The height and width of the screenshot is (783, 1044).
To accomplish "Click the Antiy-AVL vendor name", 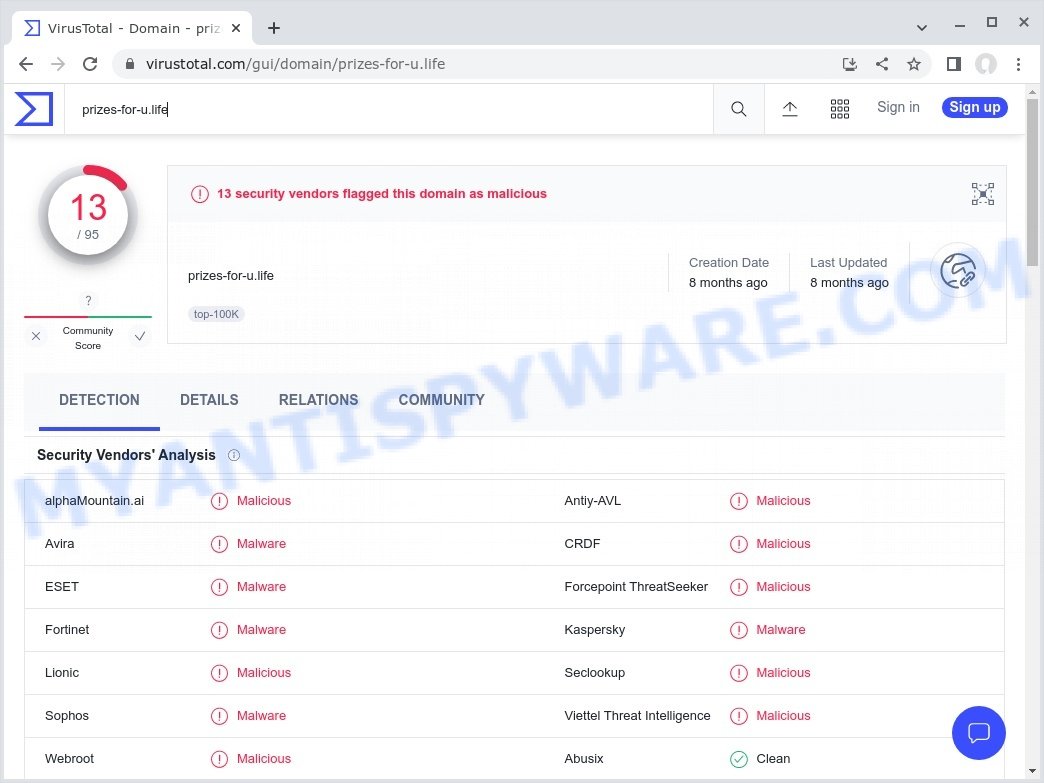I will pyautogui.click(x=593, y=501).
